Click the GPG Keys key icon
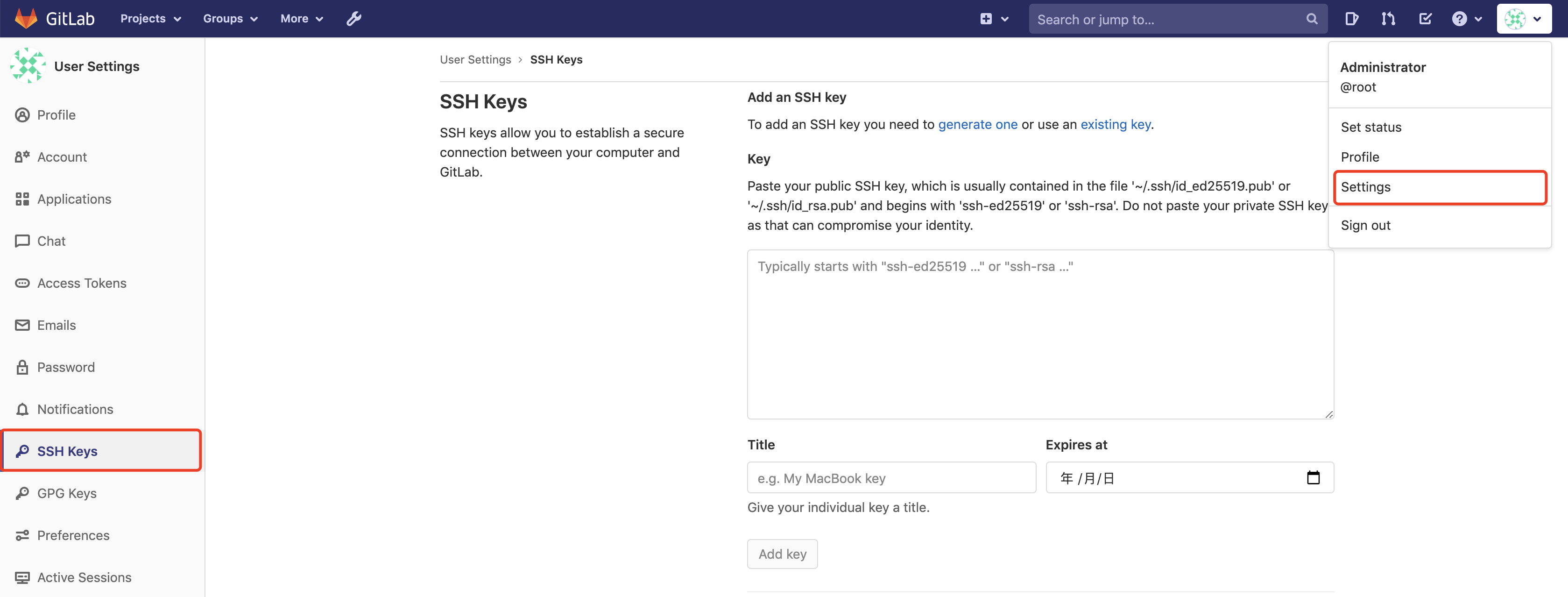The height and width of the screenshot is (597, 1568). (22, 493)
